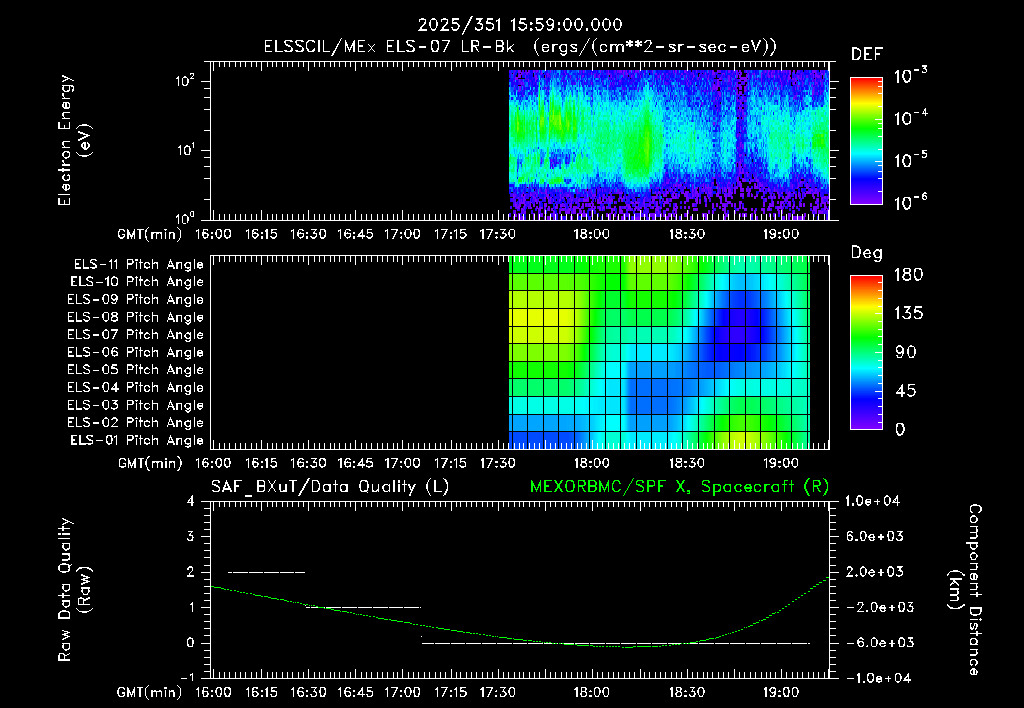Click the ELS-10 Pitch Angle row label
Image resolution: width=1024 pixels, height=708 pixels.
coord(137,282)
